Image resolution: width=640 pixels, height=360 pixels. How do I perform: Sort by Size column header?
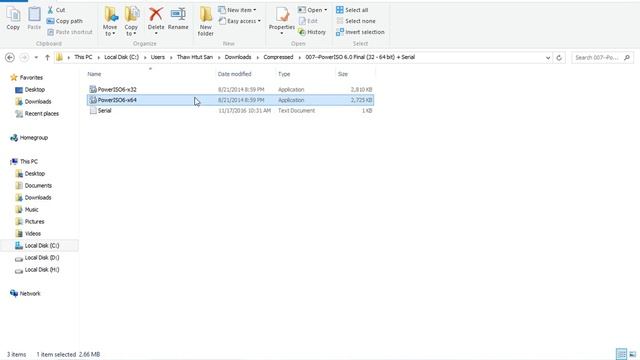tap(343, 74)
